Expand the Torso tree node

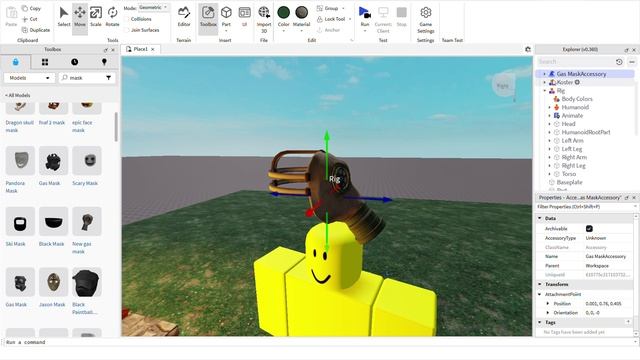pyautogui.click(x=549, y=174)
